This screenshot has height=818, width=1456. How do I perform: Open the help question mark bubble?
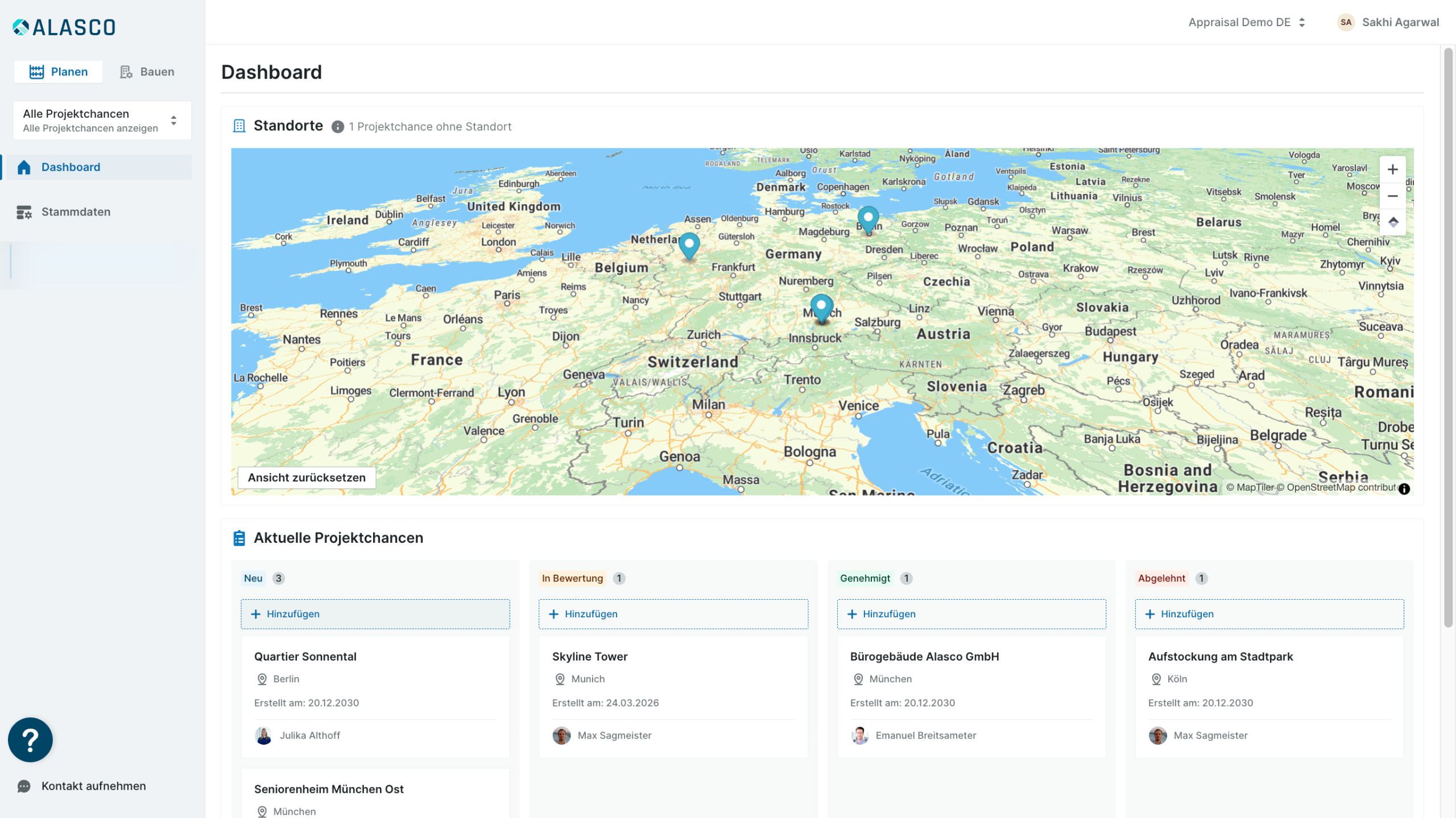[x=30, y=739]
